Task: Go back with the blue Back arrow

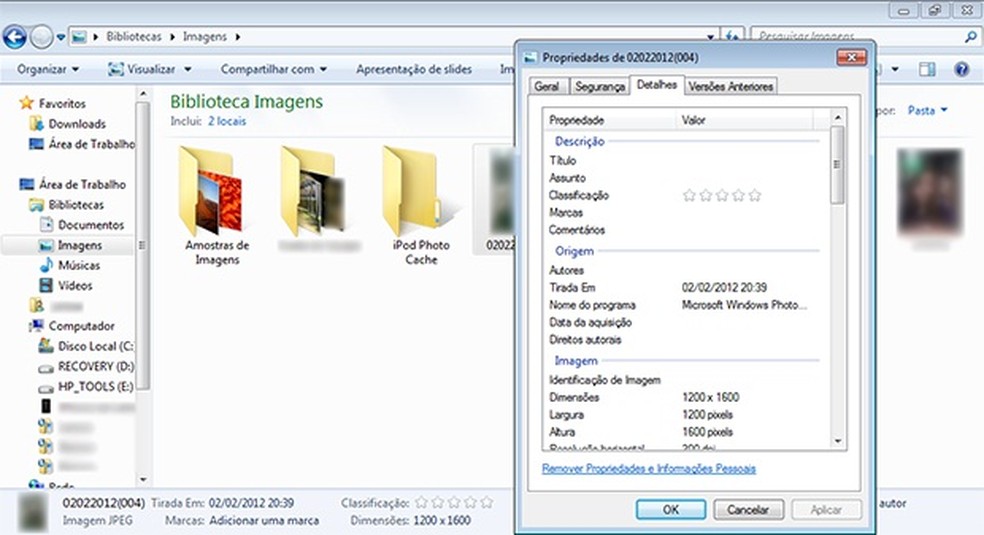Action: coord(14,37)
